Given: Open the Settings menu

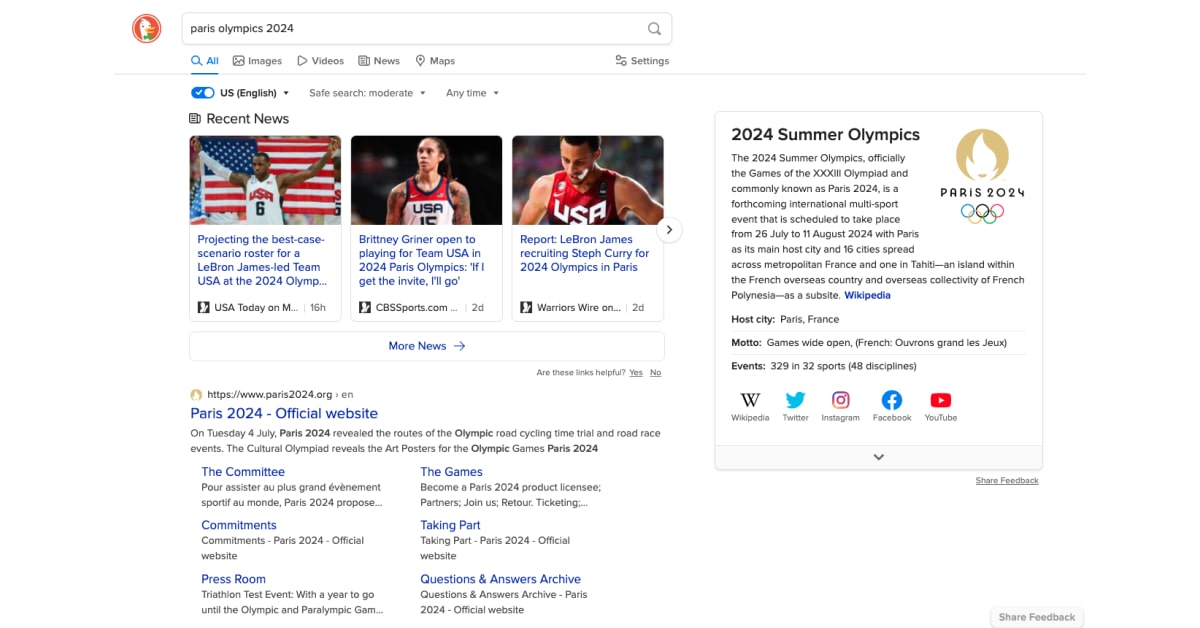Looking at the screenshot, I should point(642,61).
